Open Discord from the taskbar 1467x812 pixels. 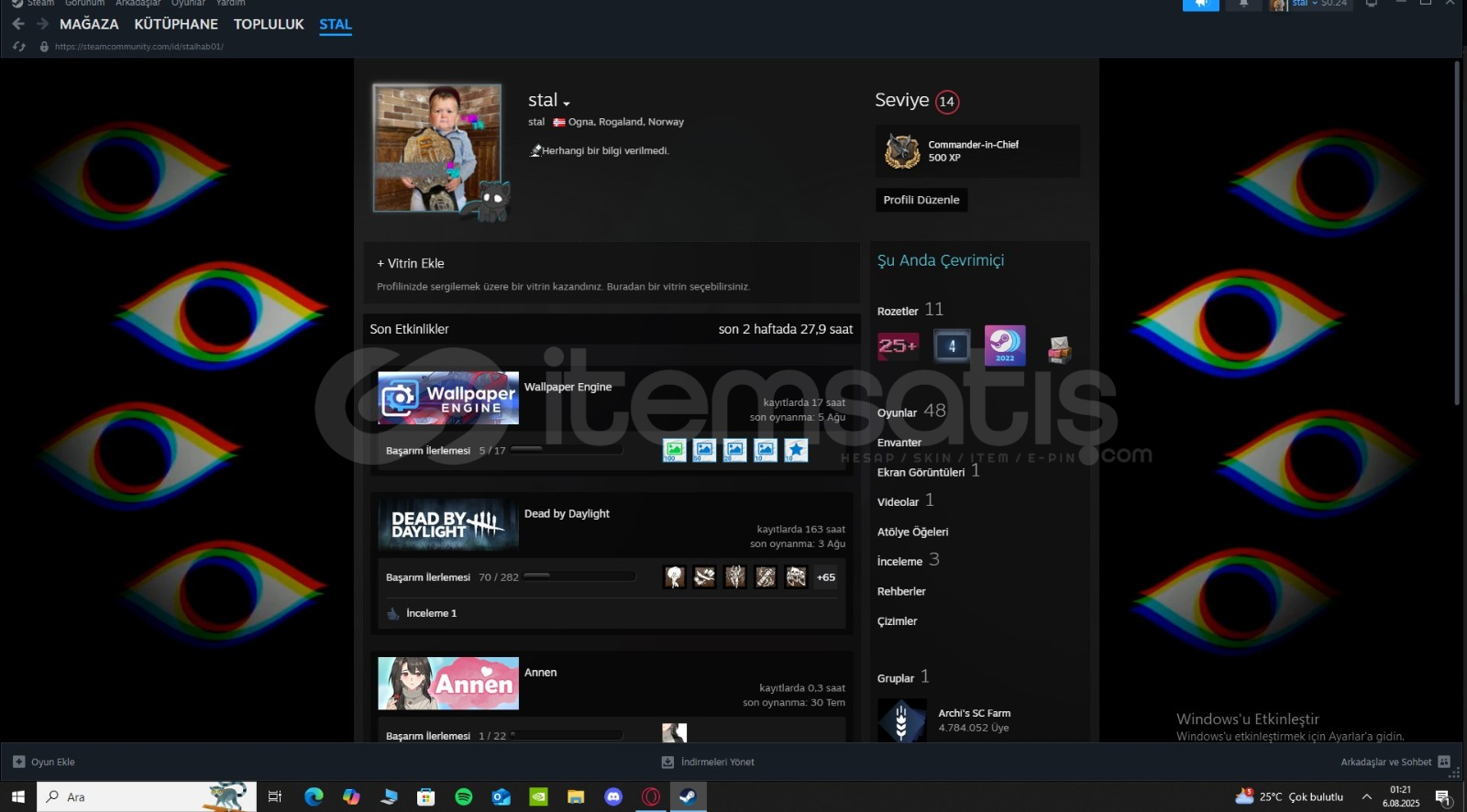click(x=613, y=796)
